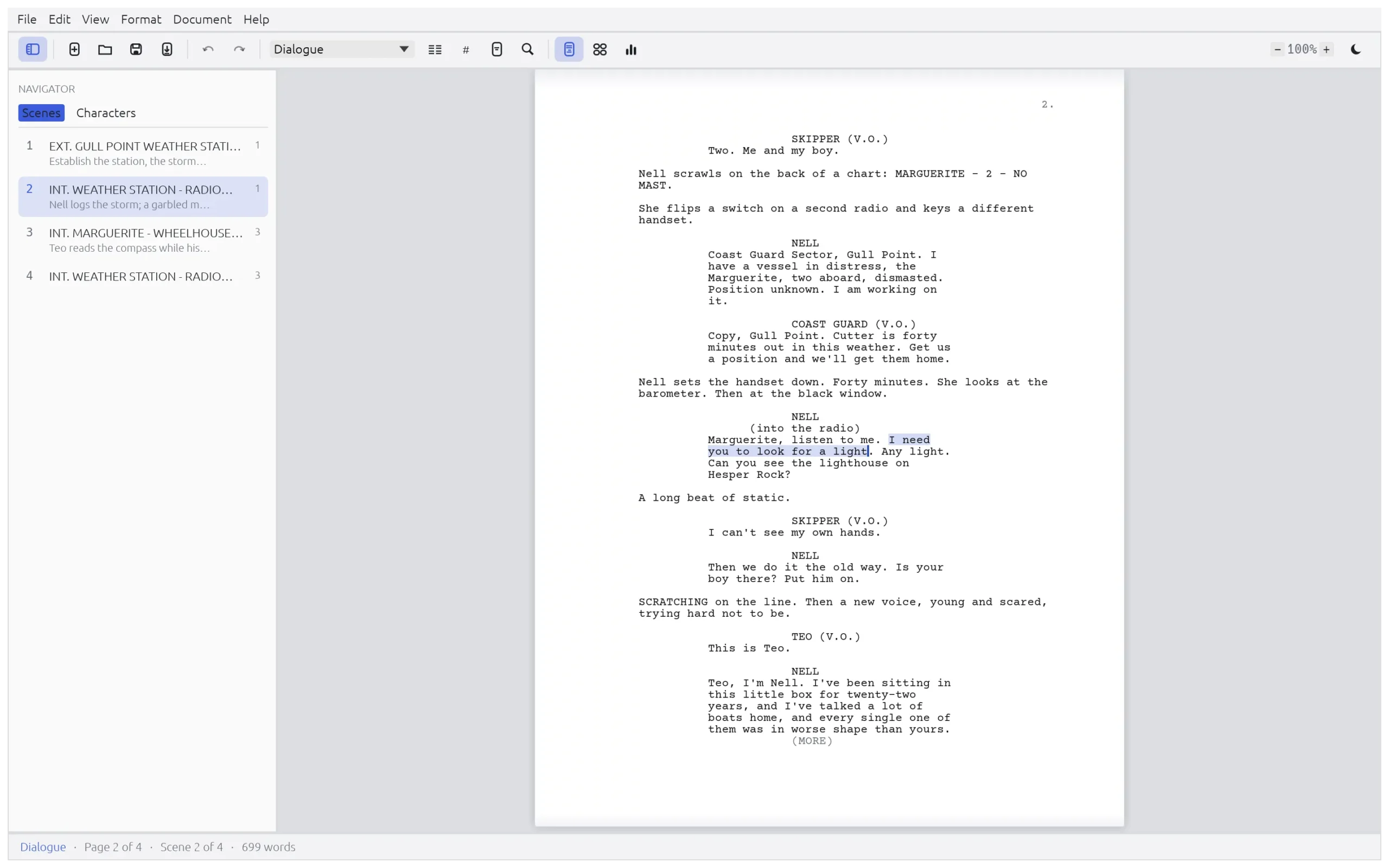The height and width of the screenshot is (868, 1389).
Task: Open the Document menu
Action: coord(202,19)
